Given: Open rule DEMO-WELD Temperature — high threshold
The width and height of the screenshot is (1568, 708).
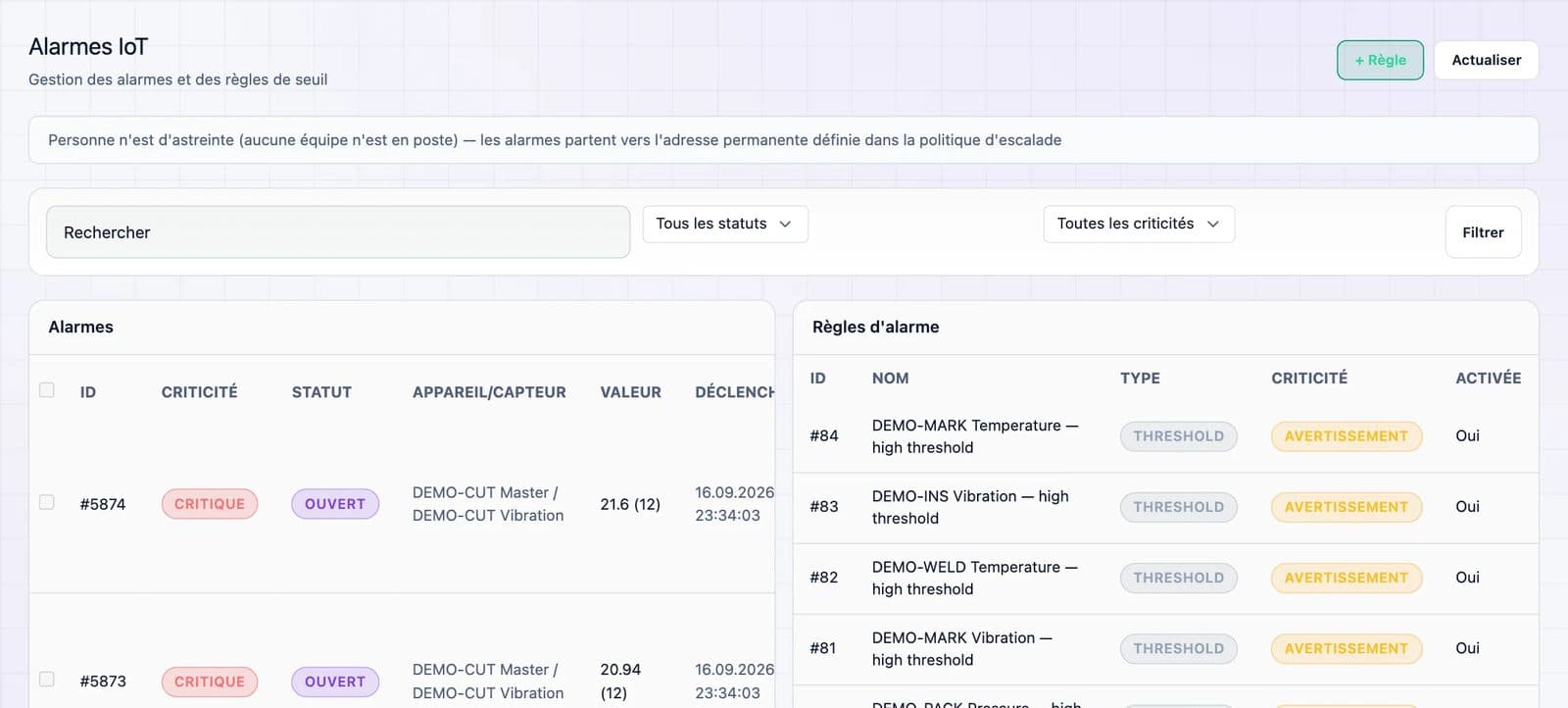Looking at the screenshot, I should [975, 578].
